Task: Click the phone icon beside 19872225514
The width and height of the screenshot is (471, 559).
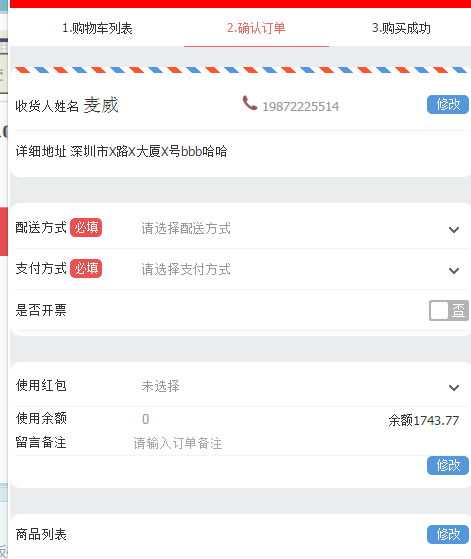Action: click(250, 103)
